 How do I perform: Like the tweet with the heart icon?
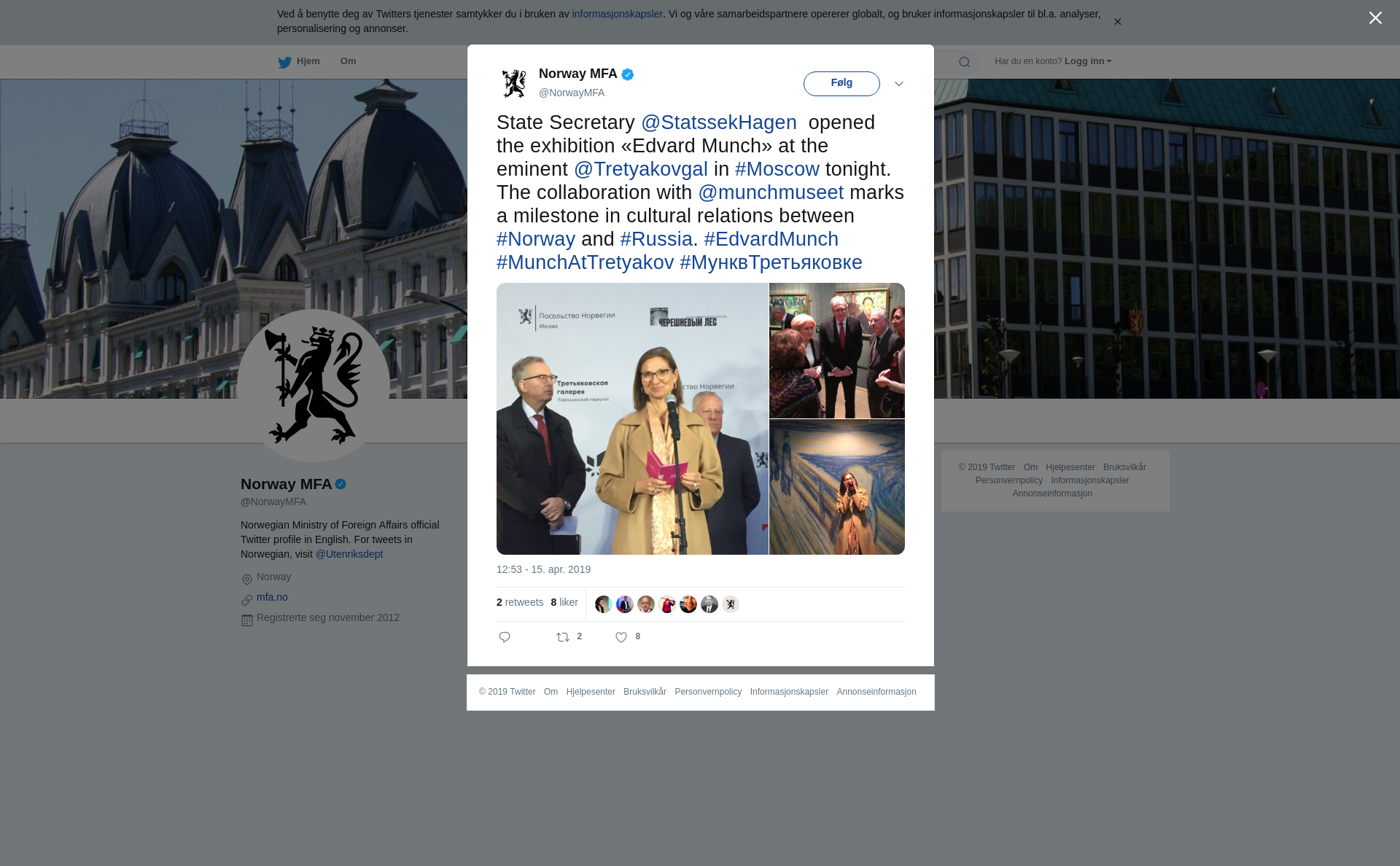[x=621, y=637]
